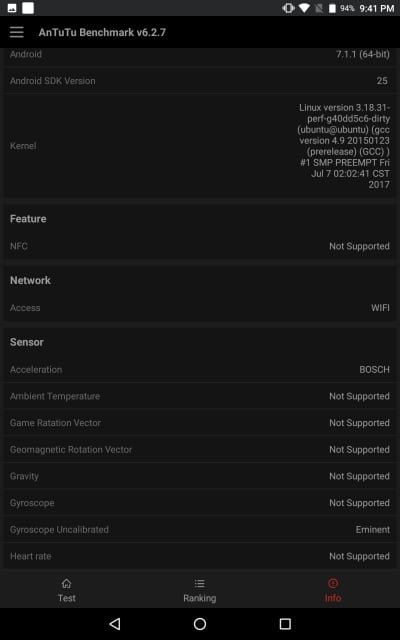
Task: Tap the Android home circle button
Action: point(200,623)
